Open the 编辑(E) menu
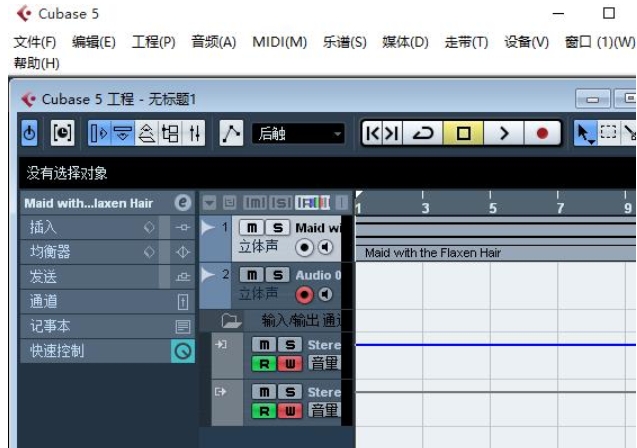637x448 pixels. point(94,42)
